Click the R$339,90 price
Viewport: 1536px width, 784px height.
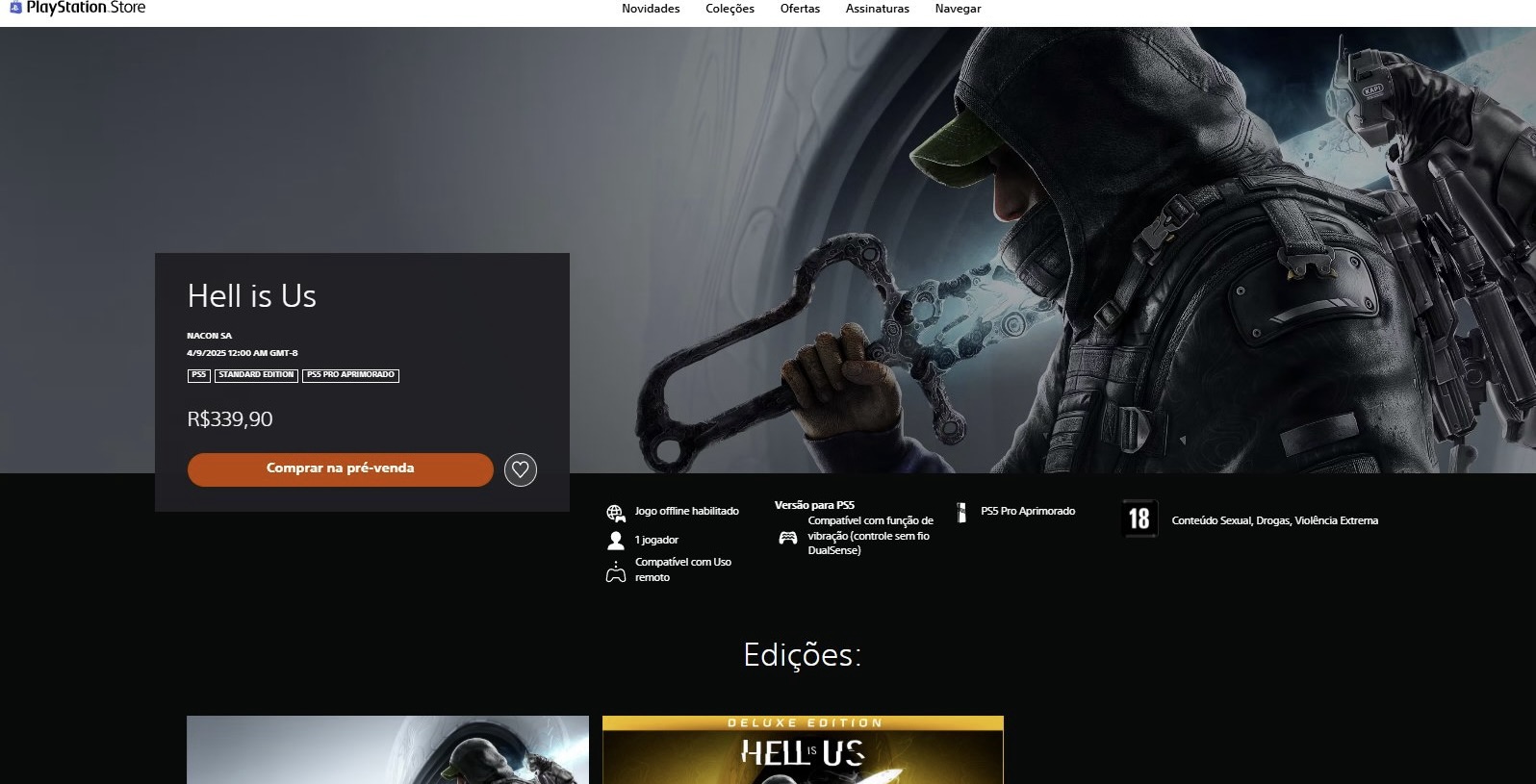[230, 419]
